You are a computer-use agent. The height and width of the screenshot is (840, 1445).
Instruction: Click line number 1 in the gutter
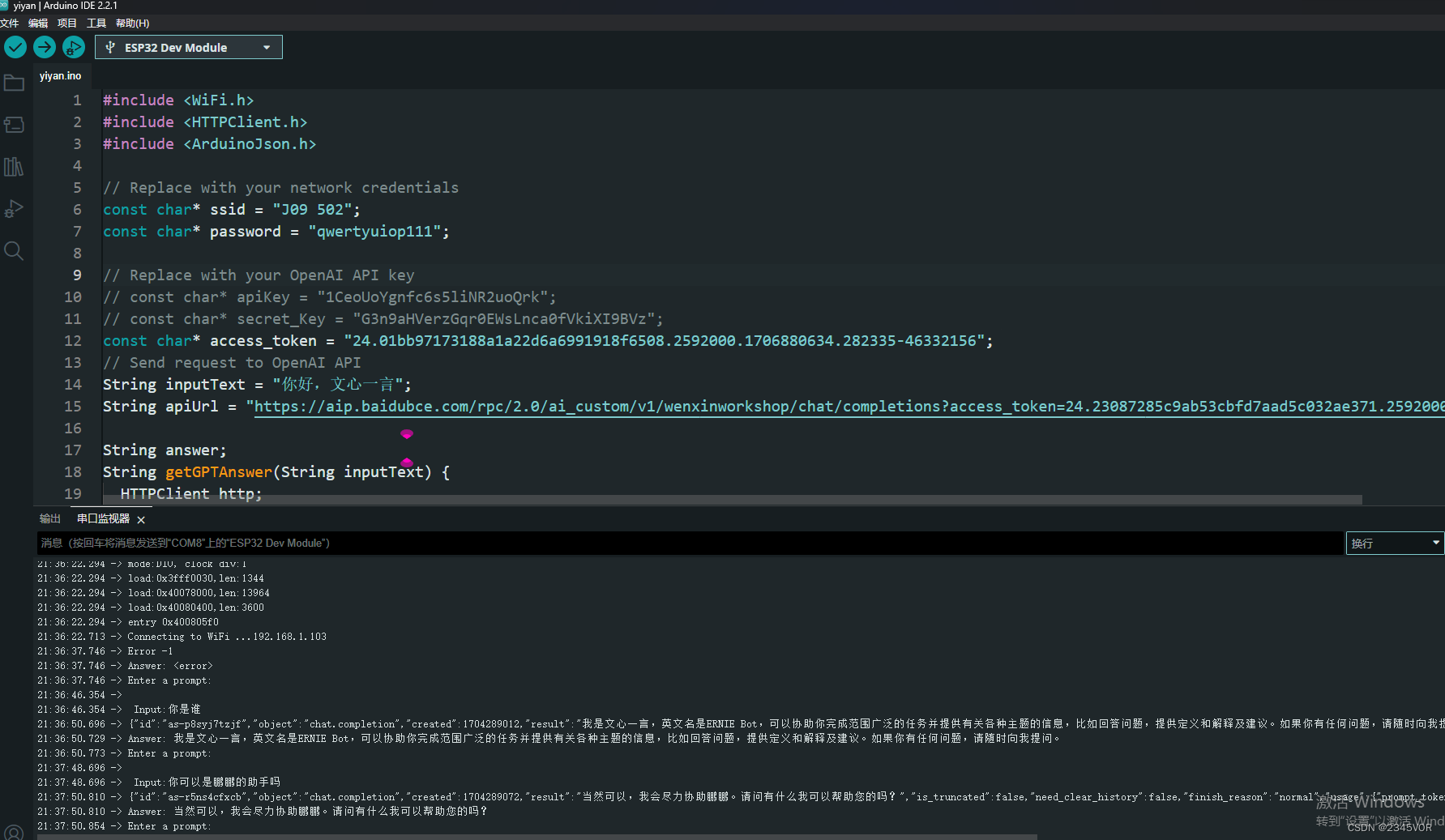coord(77,100)
